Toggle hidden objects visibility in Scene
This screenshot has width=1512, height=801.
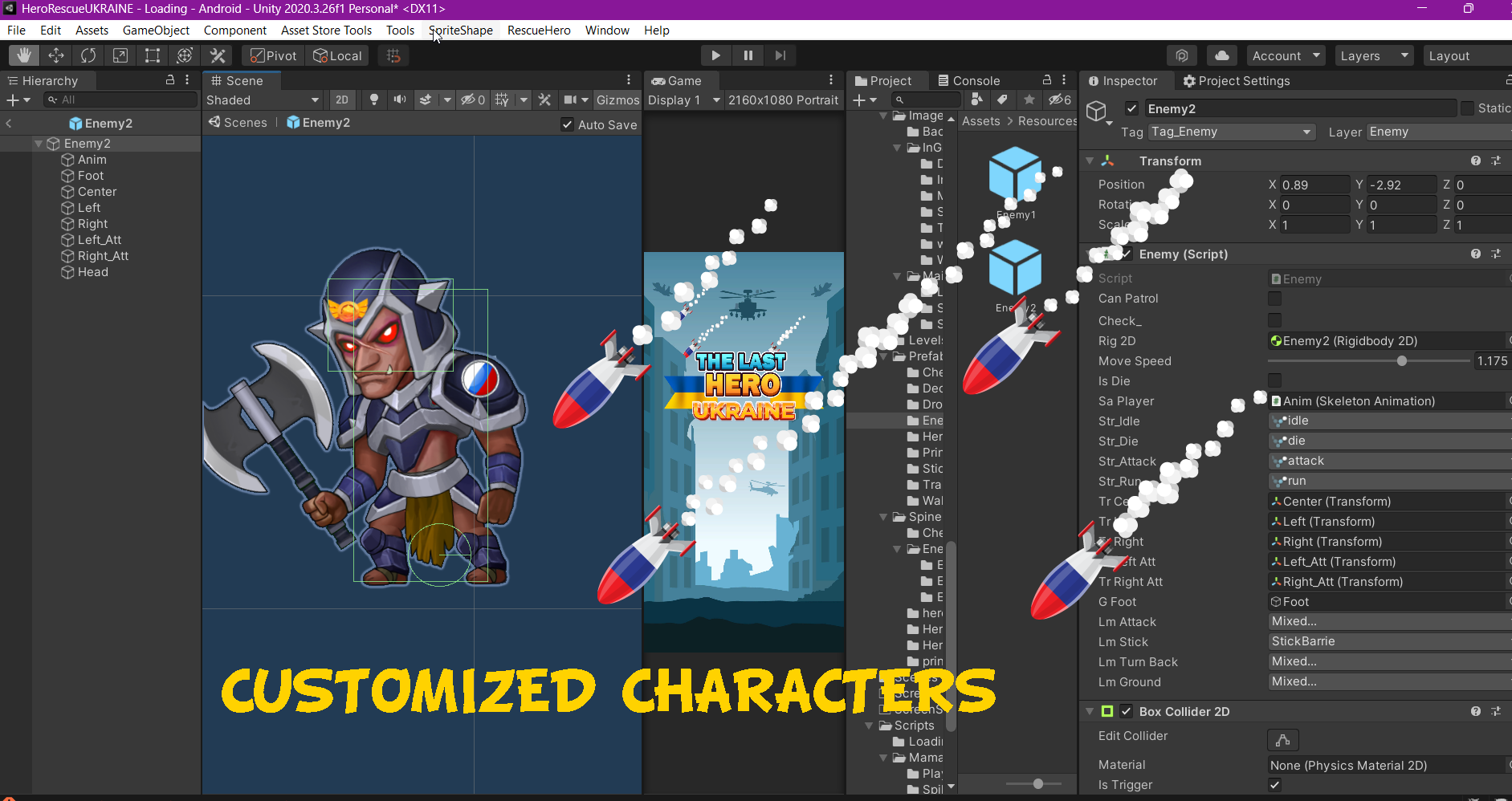tap(472, 100)
